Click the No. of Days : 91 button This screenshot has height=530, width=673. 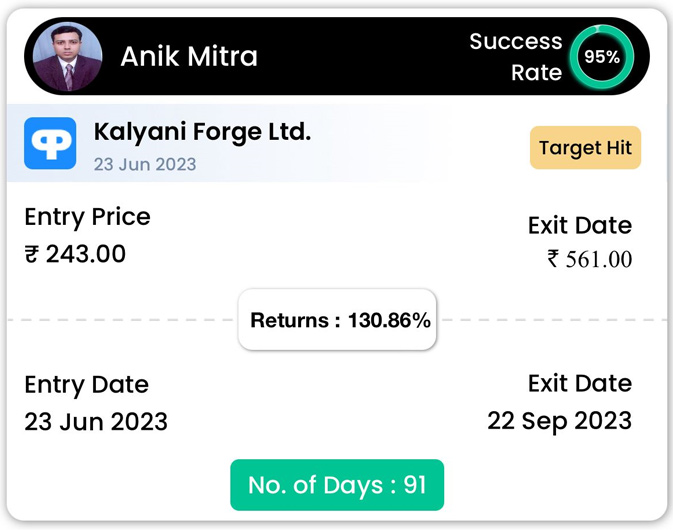coord(337,485)
